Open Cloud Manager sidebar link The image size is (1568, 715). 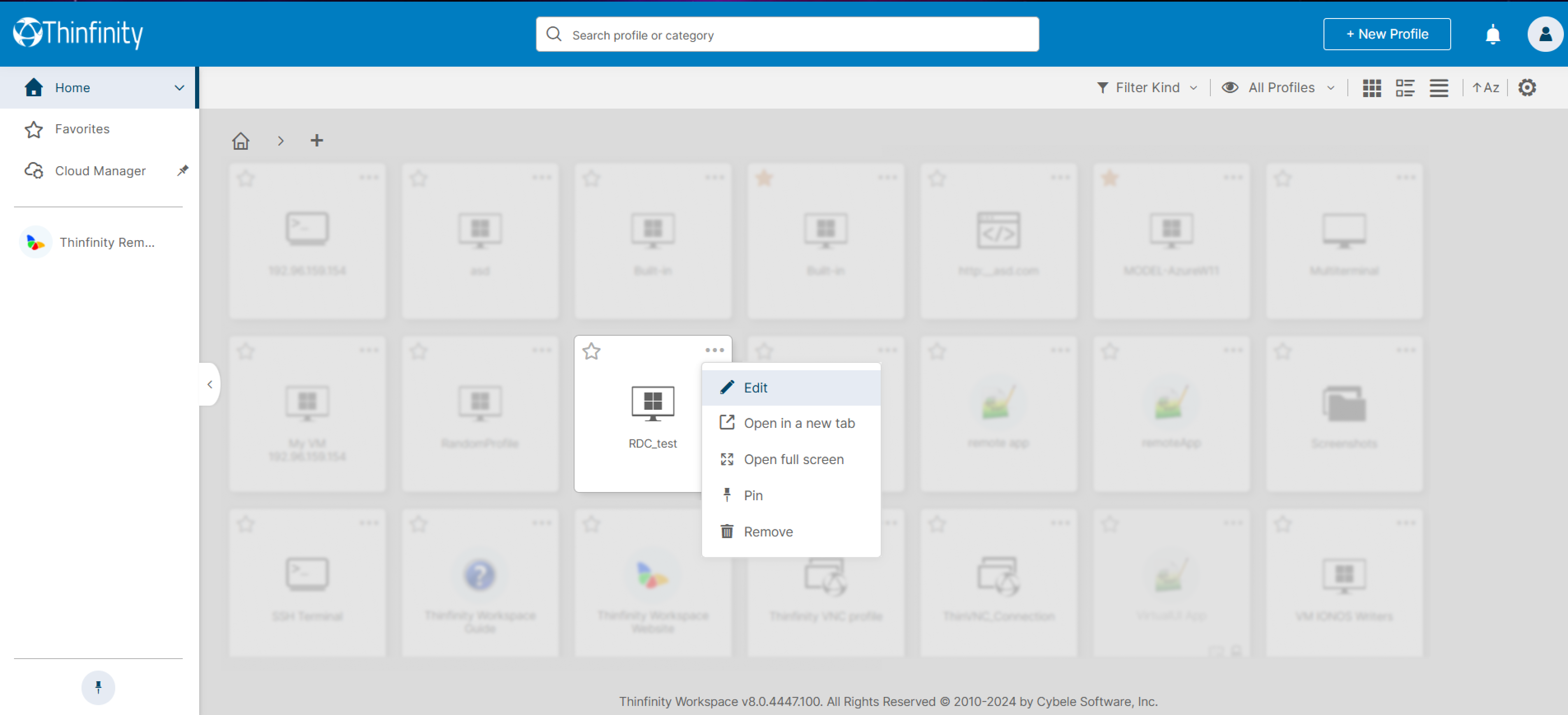[99, 170]
